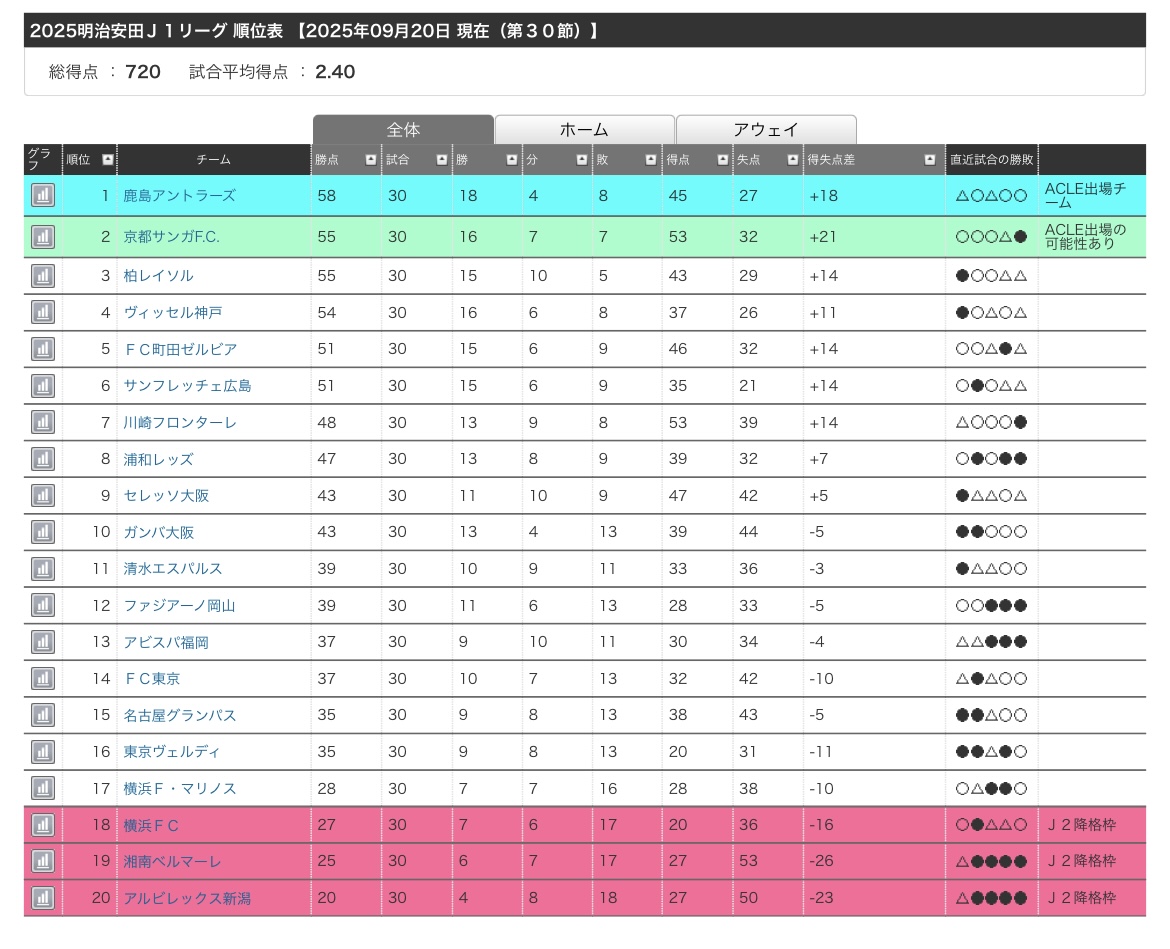Open the graph icon for ヴィッセル神戸
The width and height of the screenshot is (1170, 949).
click(x=43, y=312)
